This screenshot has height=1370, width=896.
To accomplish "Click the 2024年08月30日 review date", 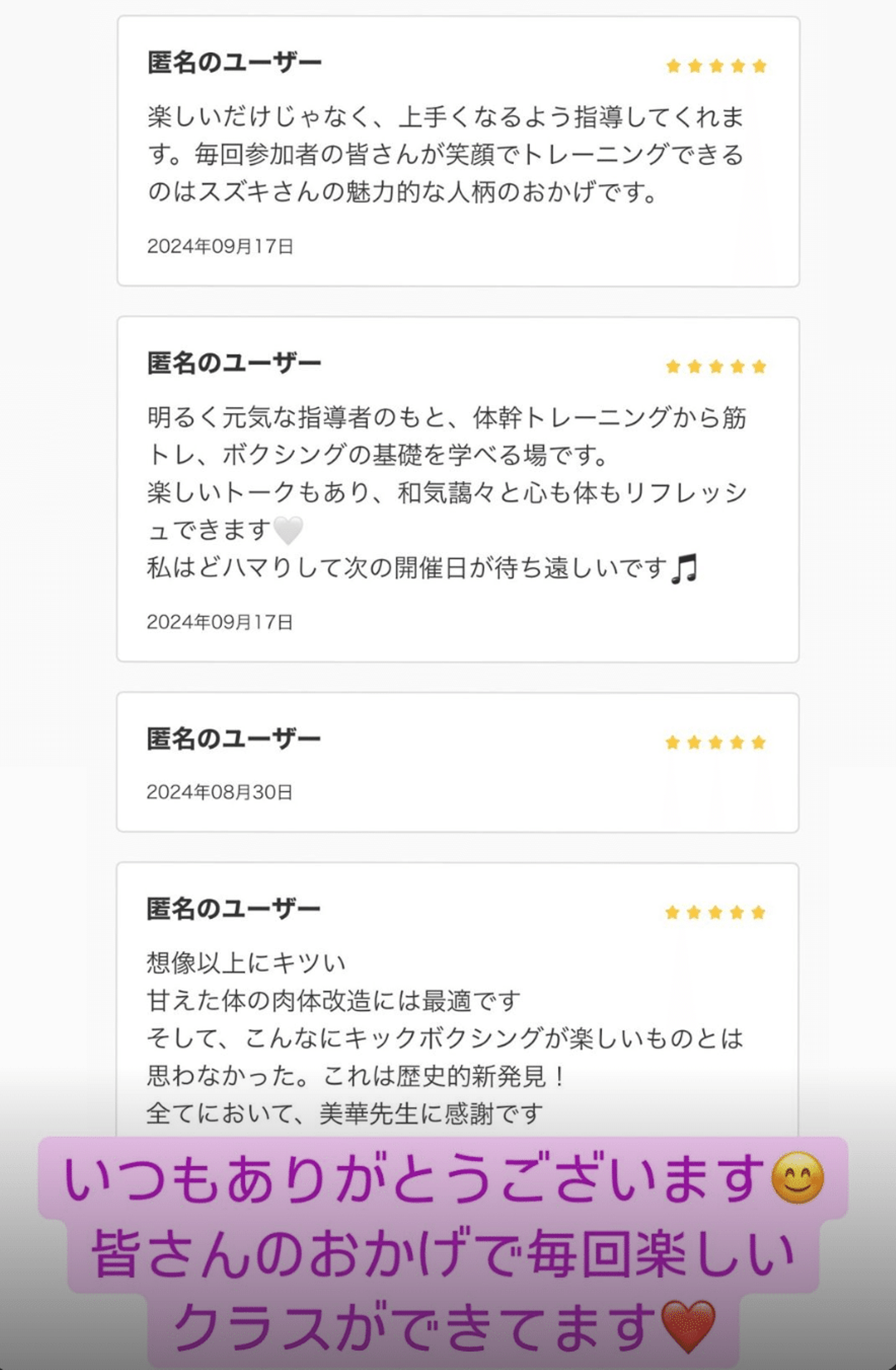I will (x=220, y=792).
